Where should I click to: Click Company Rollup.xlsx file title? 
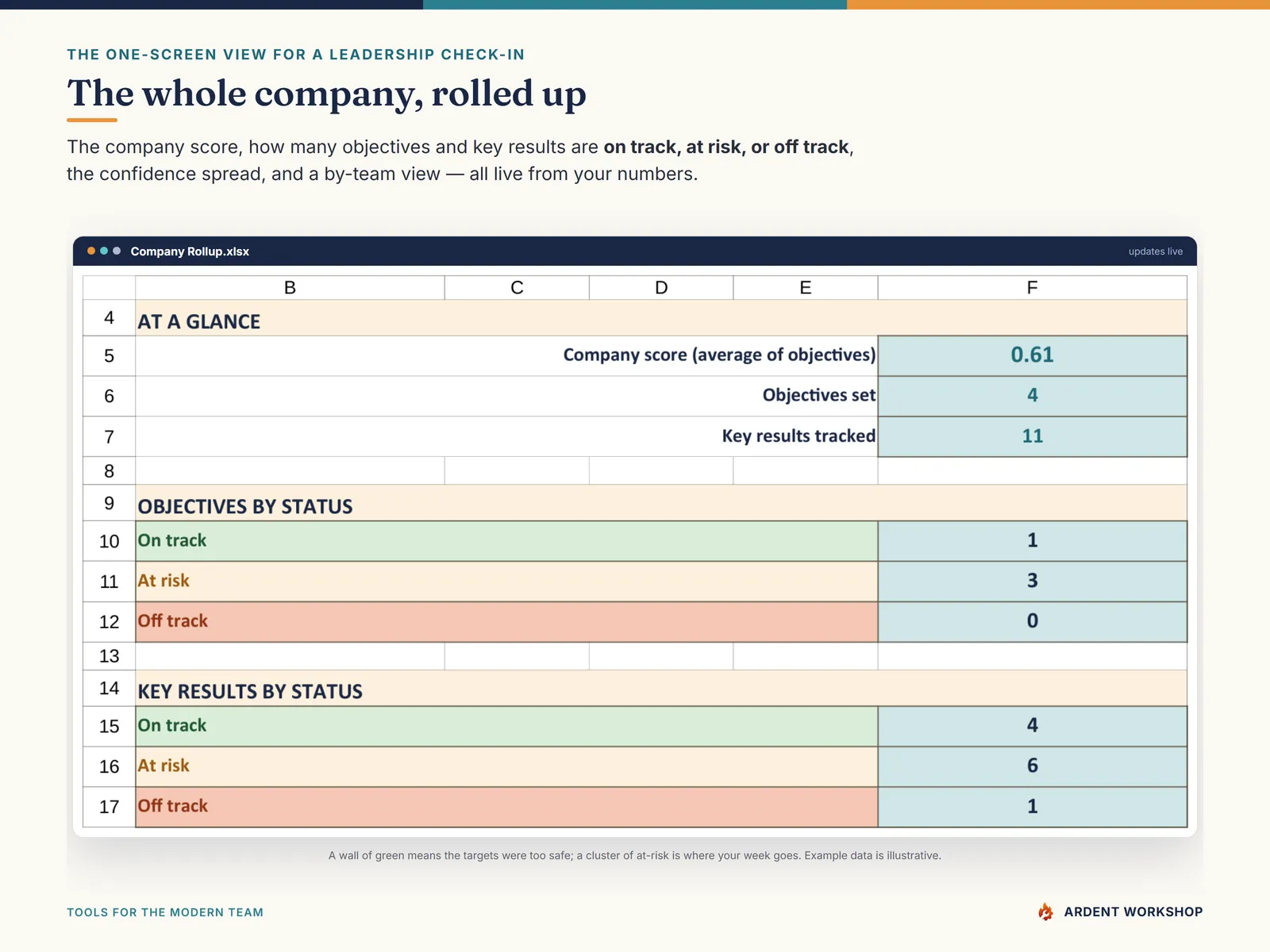point(190,251)
